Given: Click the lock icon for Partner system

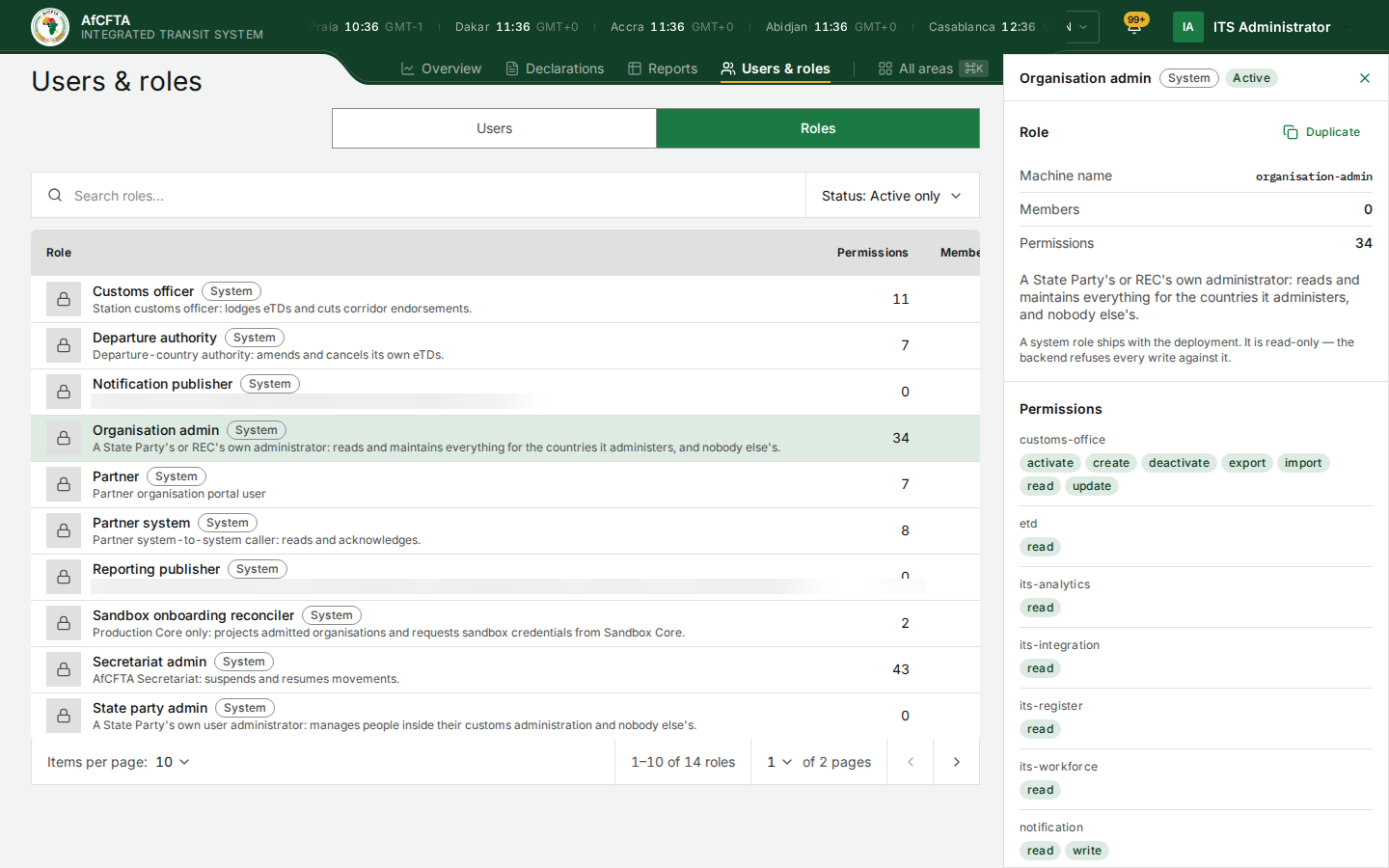Looking at the screenshot, I should click(x=64, y=530).
